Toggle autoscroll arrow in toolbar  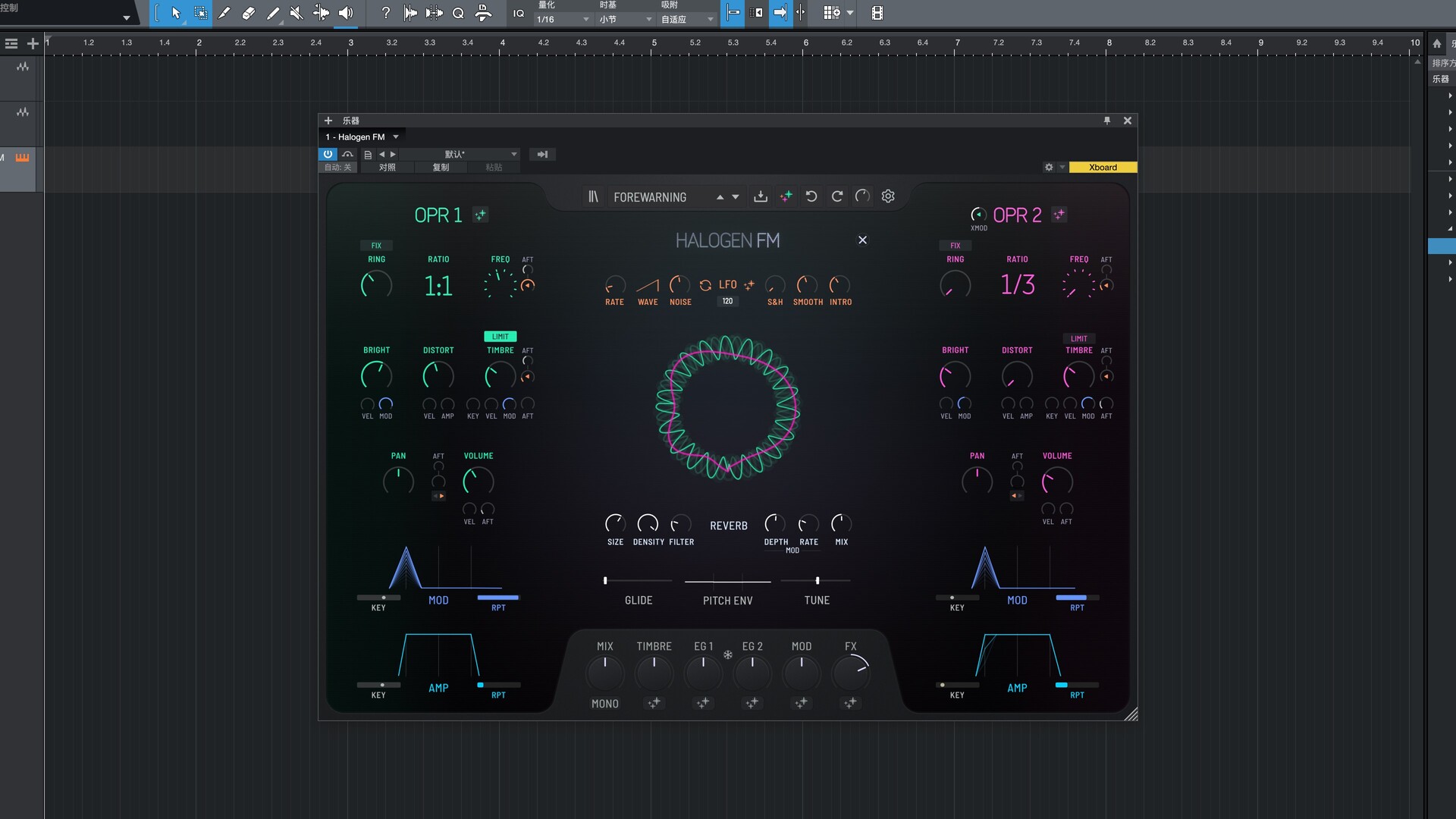tap(780, 13)
